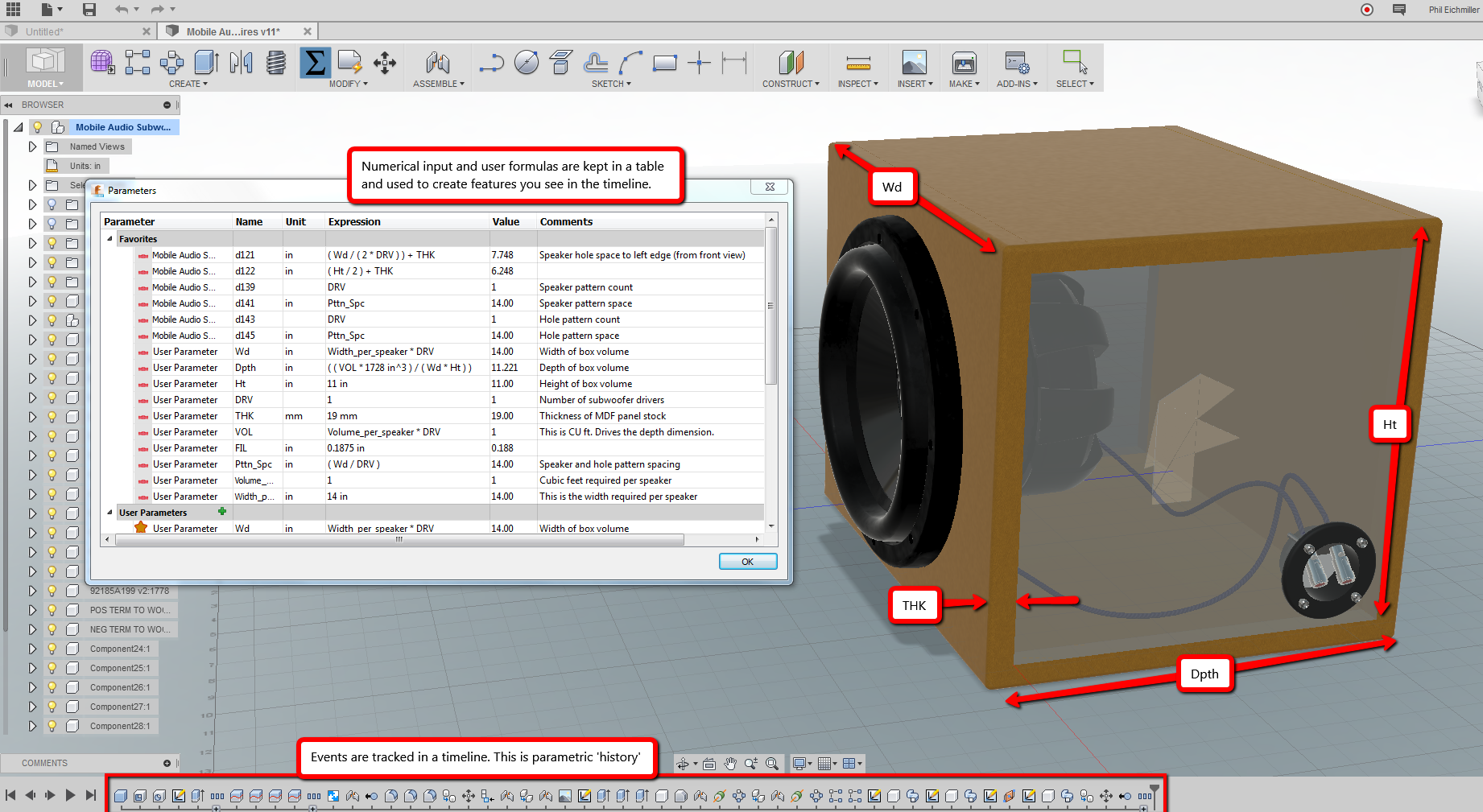Toggle visibility bulb for NEG TERM TO WOOFER
Image resolution: width=1483 pixels, height=812 pixels.
pos(52,629)
